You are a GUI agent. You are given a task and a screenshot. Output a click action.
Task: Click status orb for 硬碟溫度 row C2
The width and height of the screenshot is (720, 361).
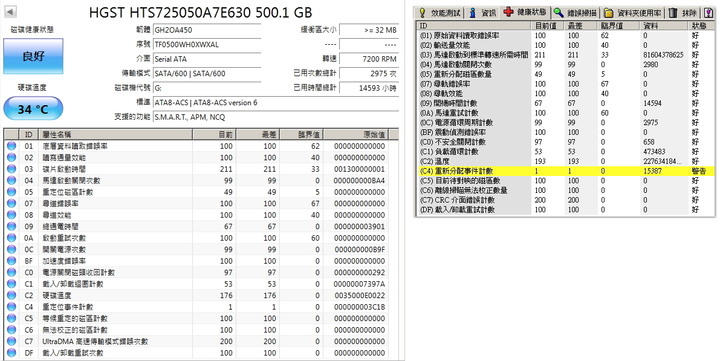(11, 295)
